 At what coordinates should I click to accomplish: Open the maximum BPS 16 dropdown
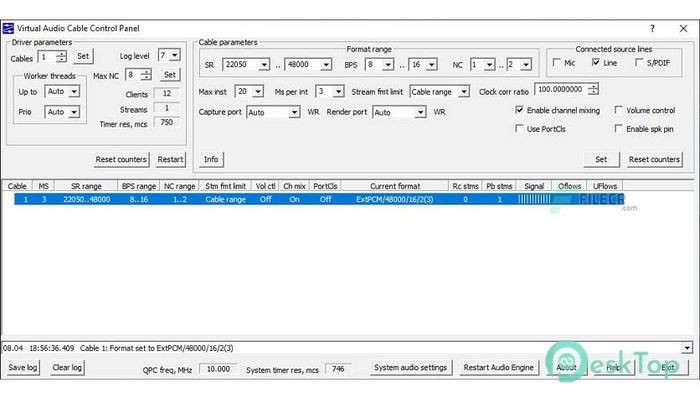pyautogui.click(x=431, y=65)
